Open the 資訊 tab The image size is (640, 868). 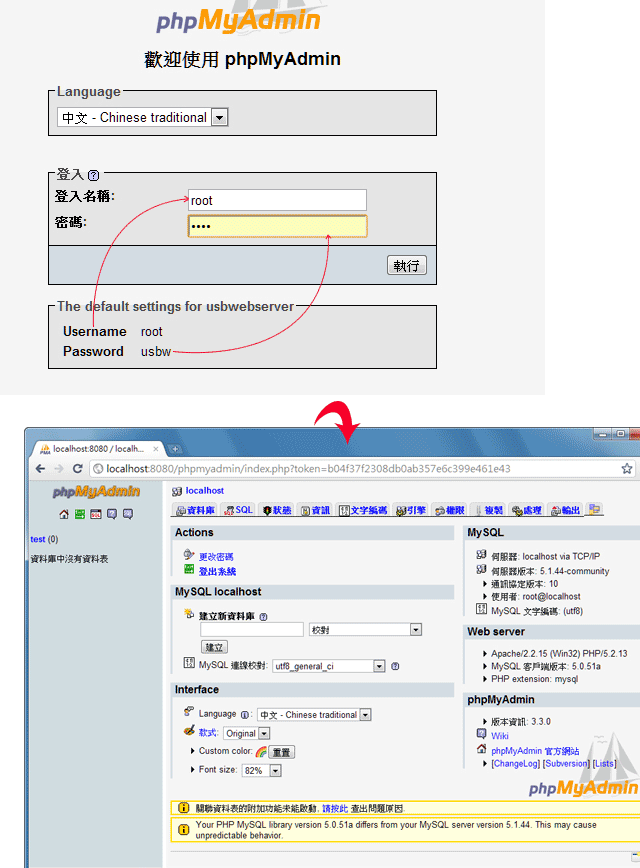[315, 510]
